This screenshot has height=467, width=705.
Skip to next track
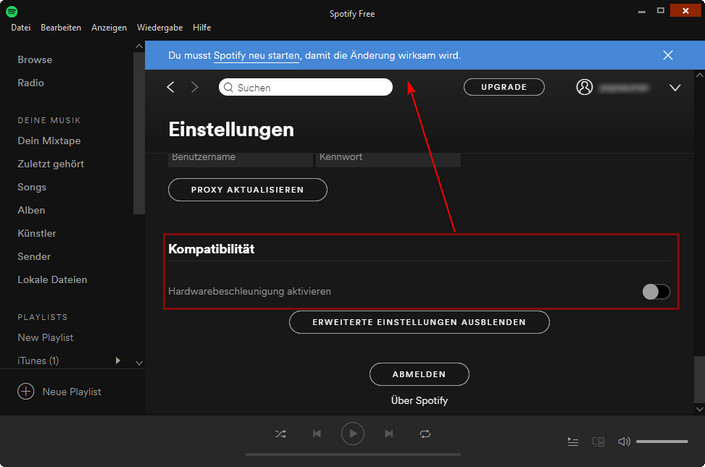[x=389, y=434]
